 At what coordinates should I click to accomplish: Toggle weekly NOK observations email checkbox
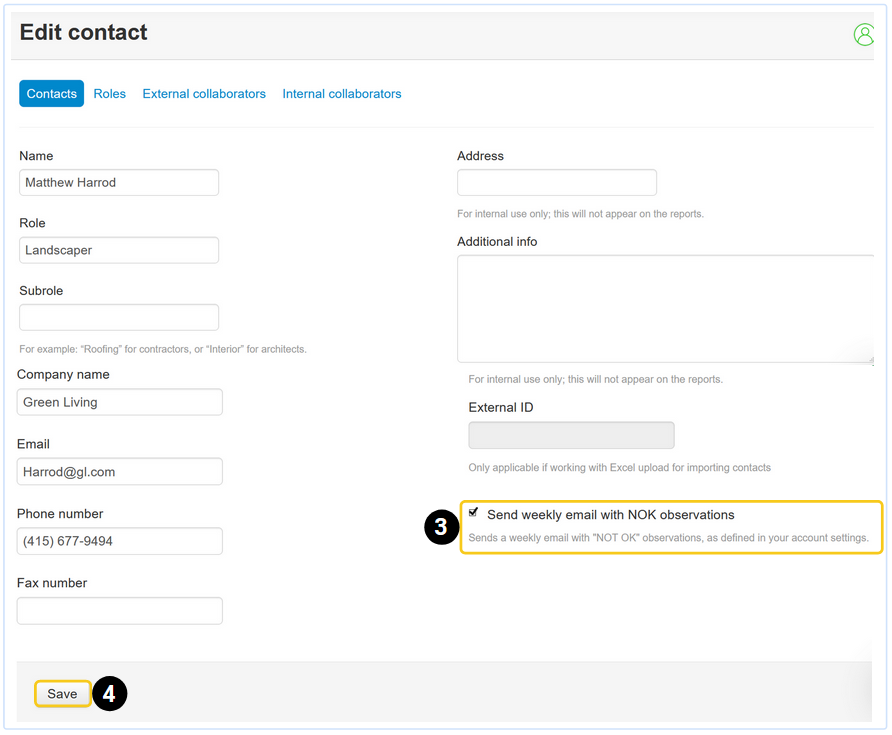[x=473, y=513]
